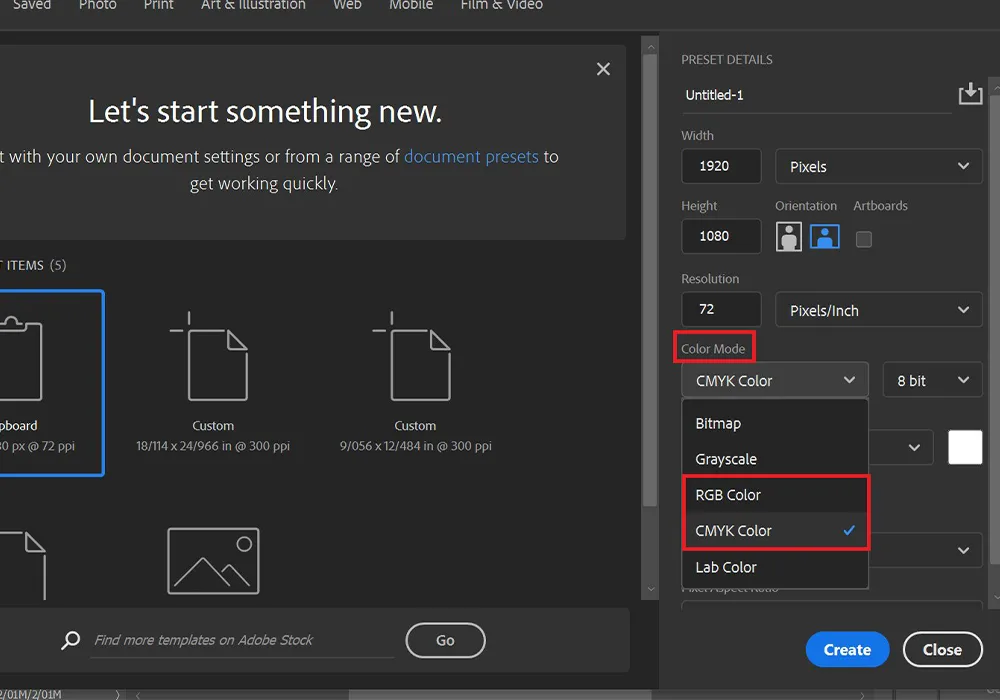This screenshot has width=1000, height=700.
Task: Select portrait orientation icon
Action: 789,237
